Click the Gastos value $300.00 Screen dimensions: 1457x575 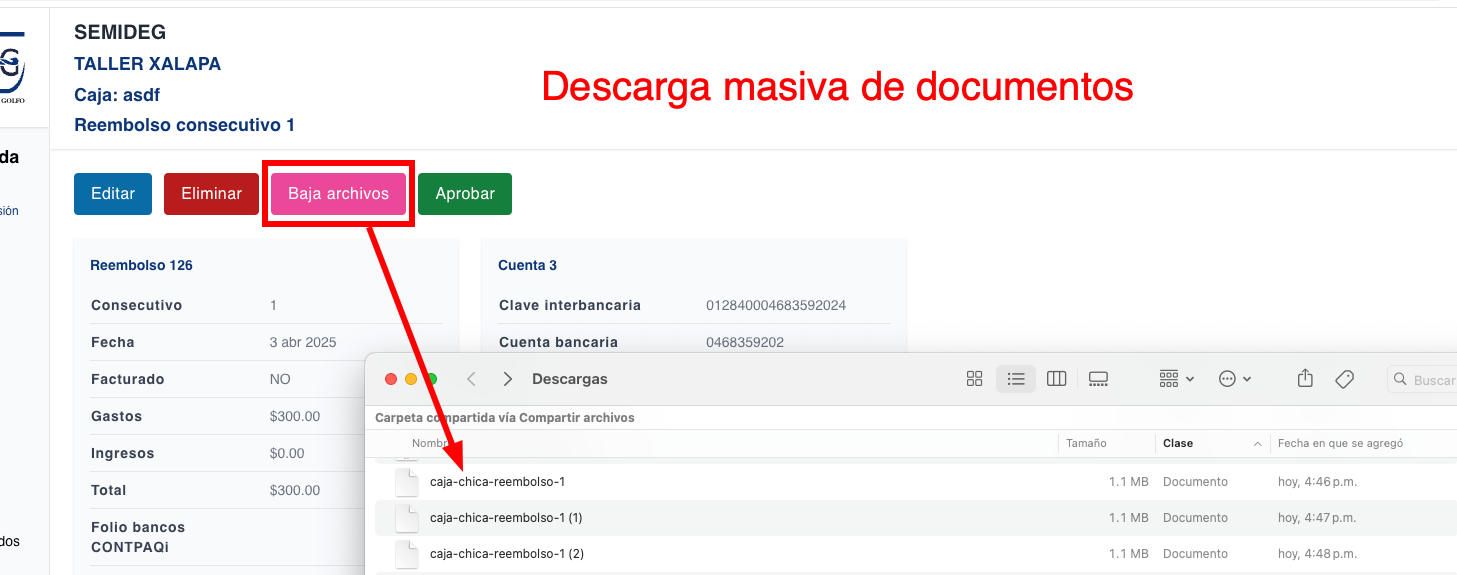pyautogui.click(x=295, y=416)
